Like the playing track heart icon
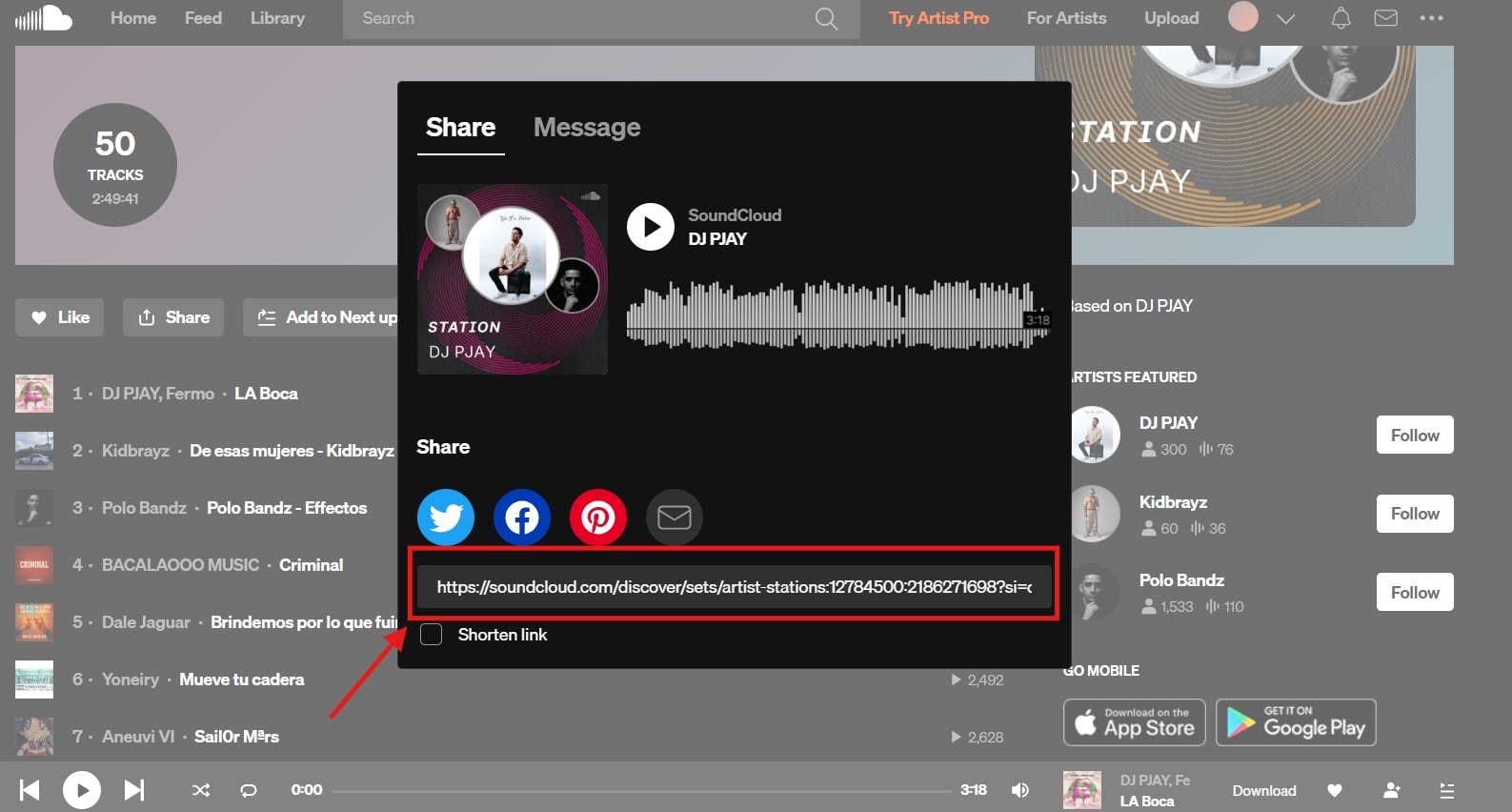 1335,790
